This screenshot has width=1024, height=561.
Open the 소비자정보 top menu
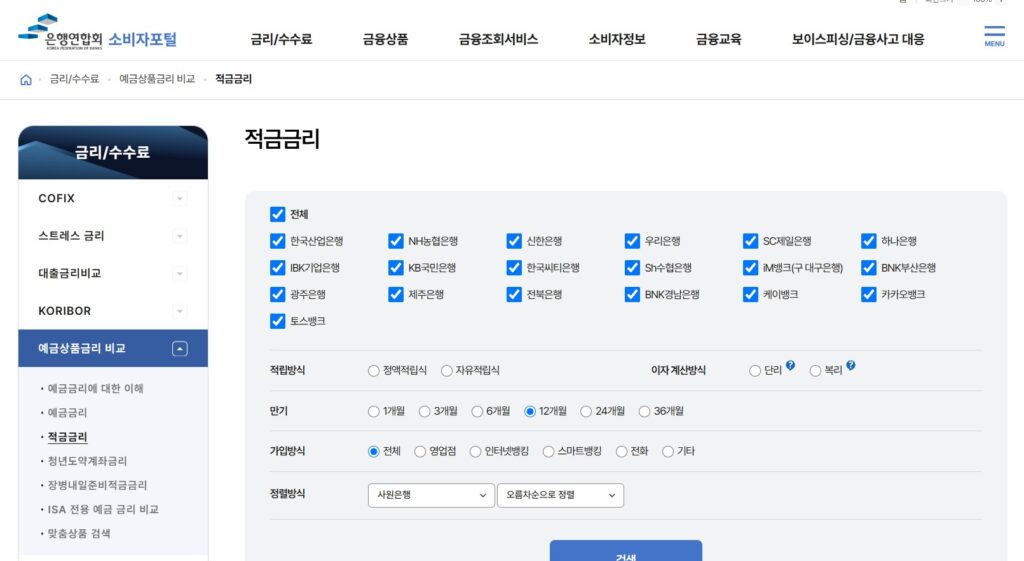pos(617,39)
